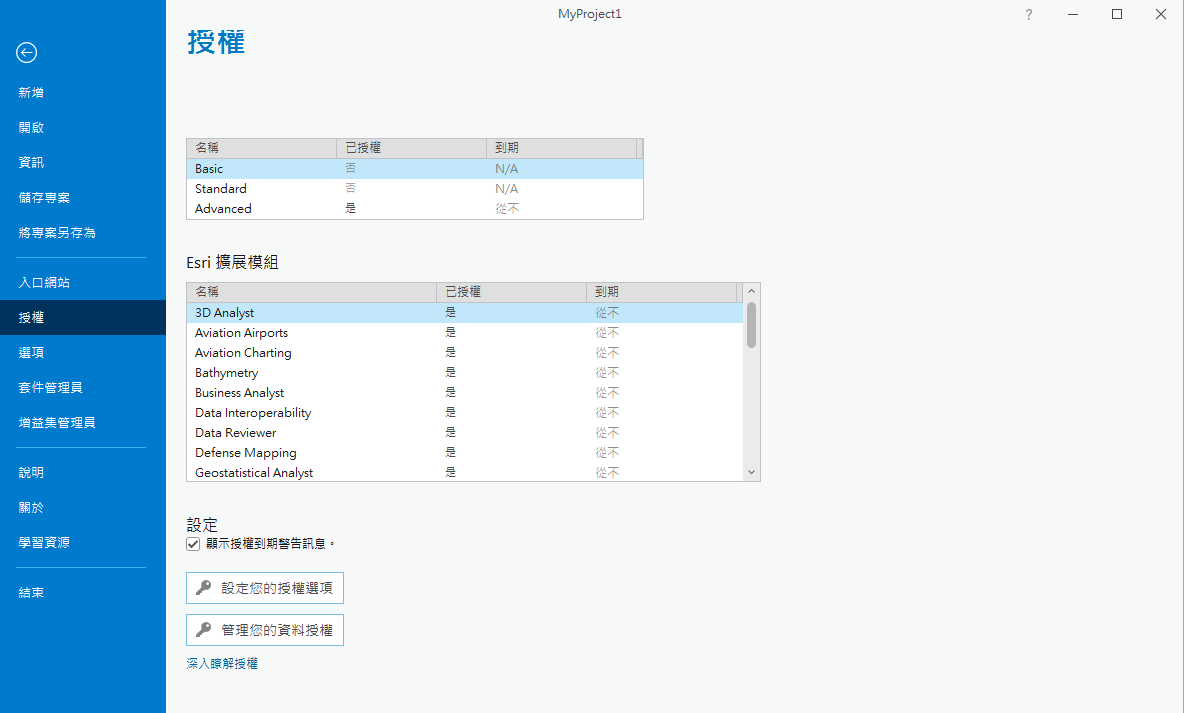Select the Business Analyst row
Image resolution: width=1184 pixels, height=713 pixels.
tap(465, 393)
